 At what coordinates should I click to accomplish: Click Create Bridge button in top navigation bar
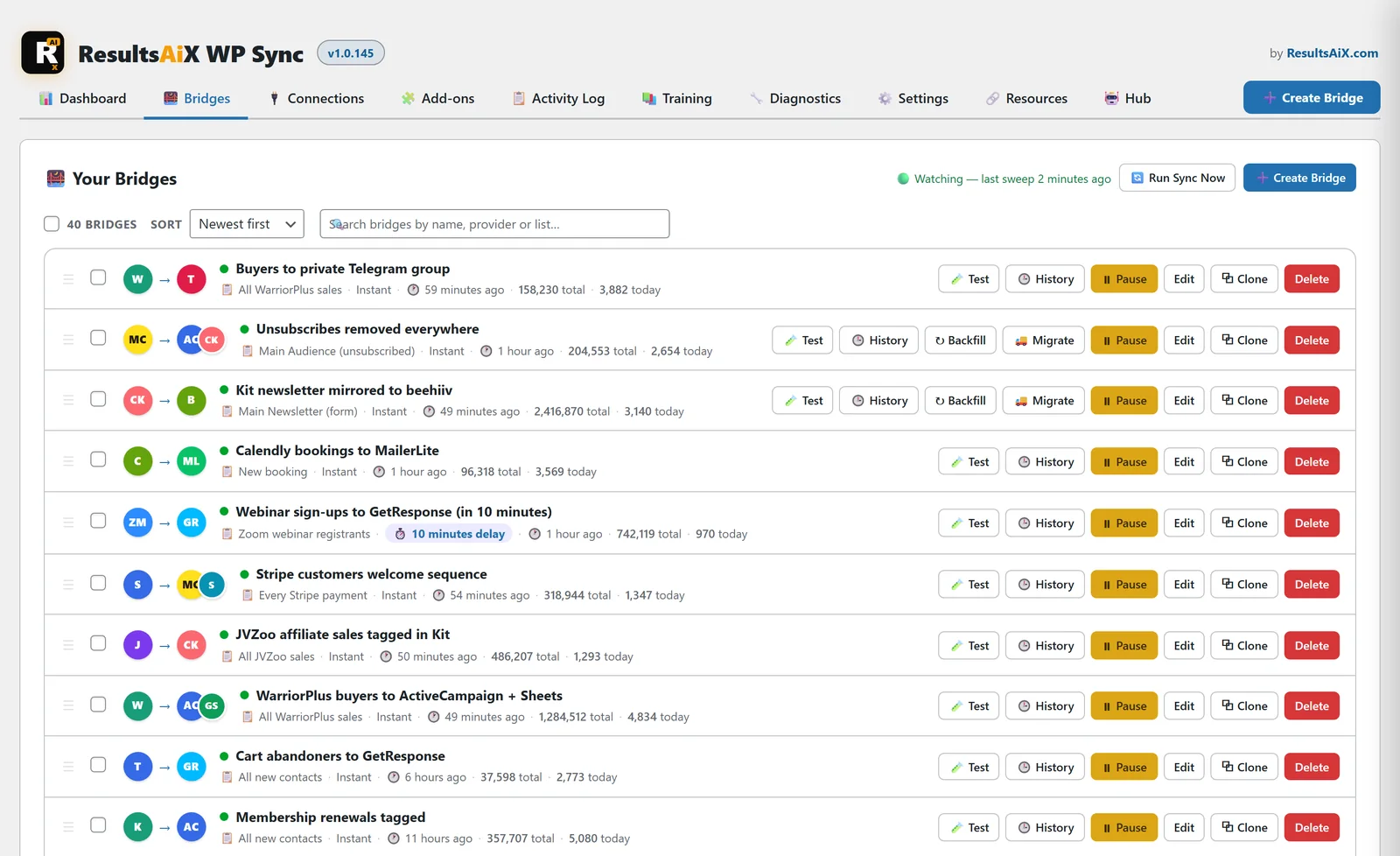[1312, 98]
